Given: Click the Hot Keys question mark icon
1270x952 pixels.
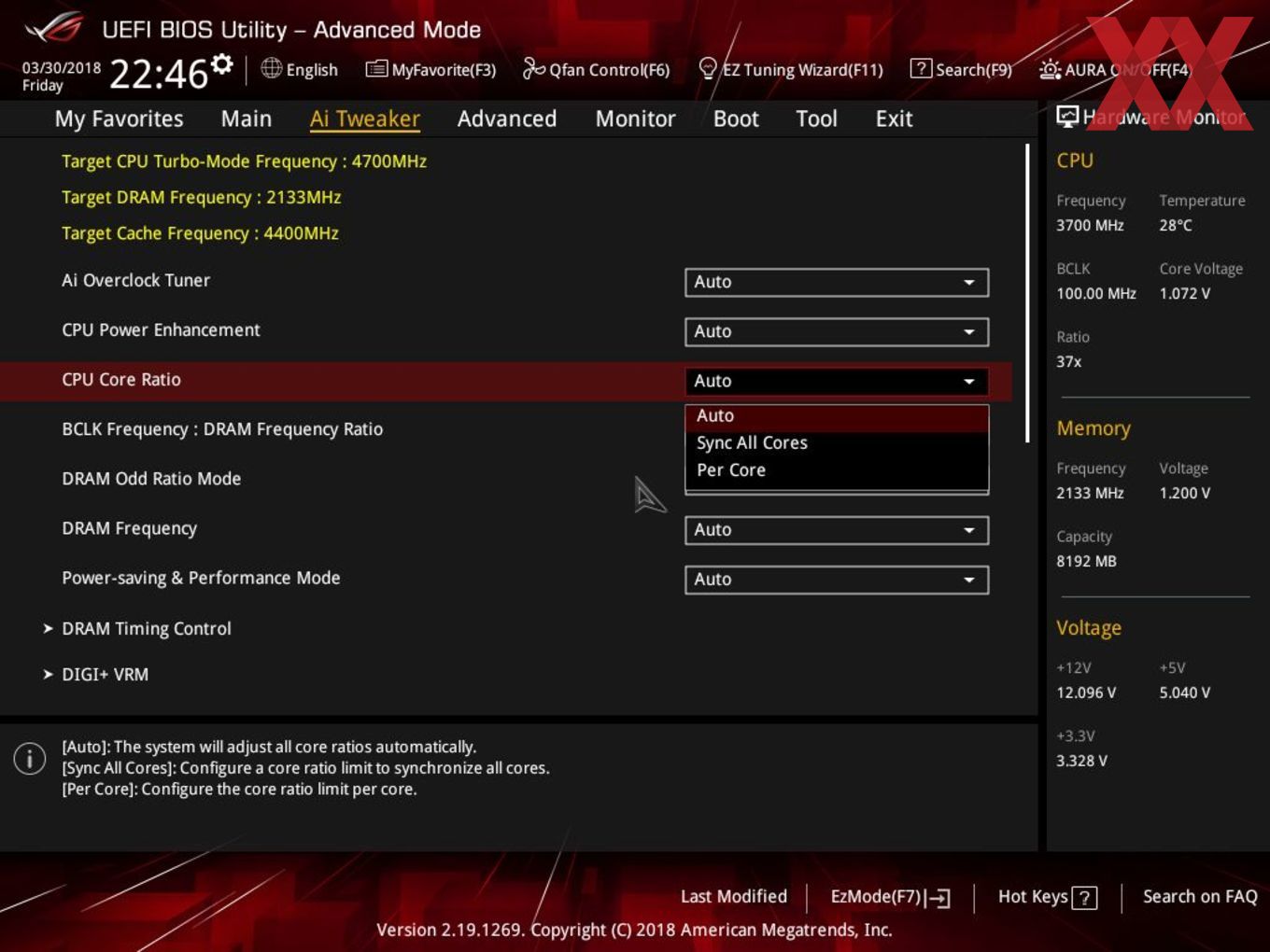Looking at the screenshot, I should (1084, 898).
